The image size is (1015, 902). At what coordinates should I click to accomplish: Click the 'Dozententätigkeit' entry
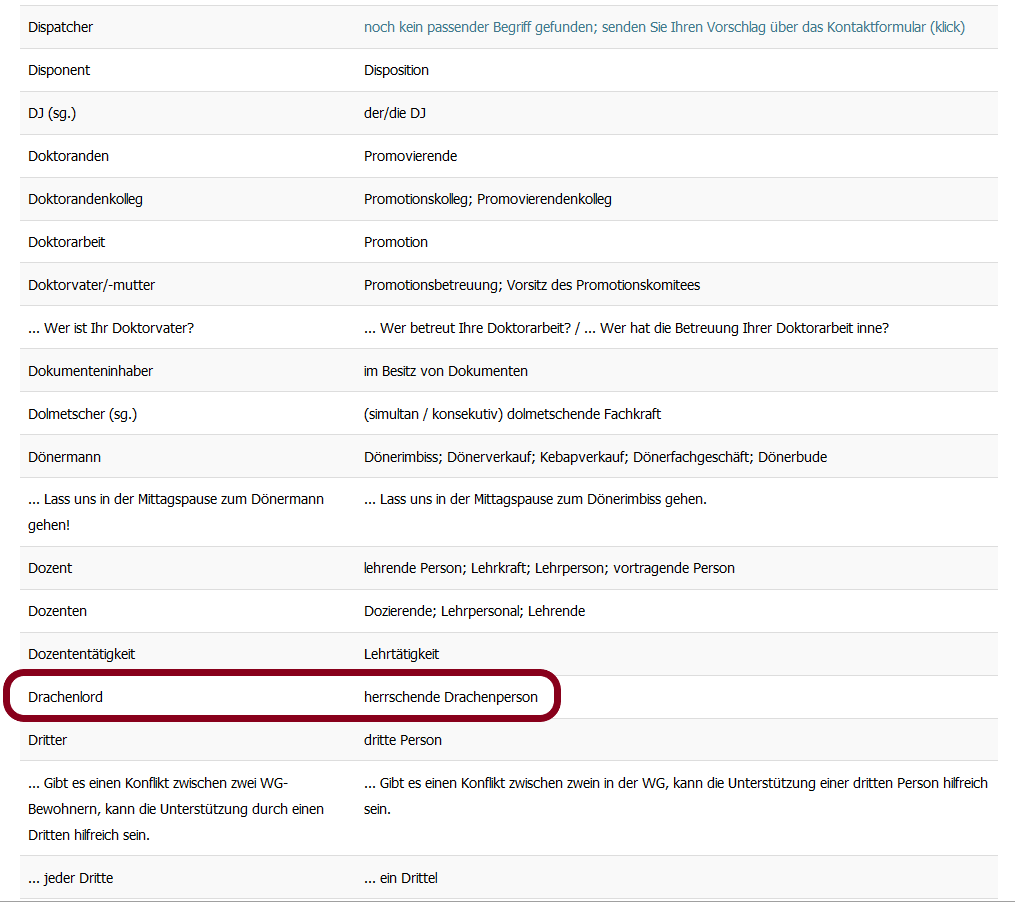81,654
